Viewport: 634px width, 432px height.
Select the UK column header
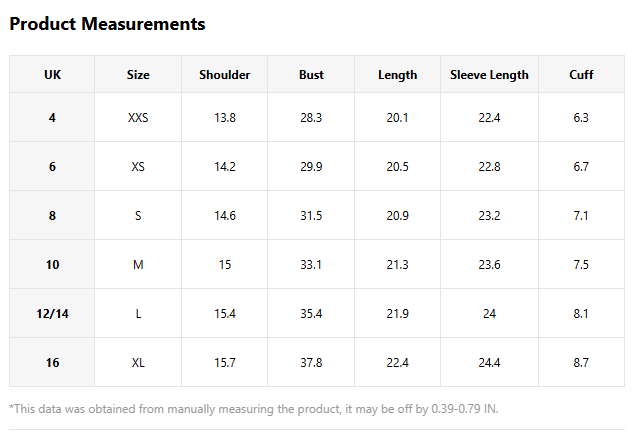pos(52,75)
